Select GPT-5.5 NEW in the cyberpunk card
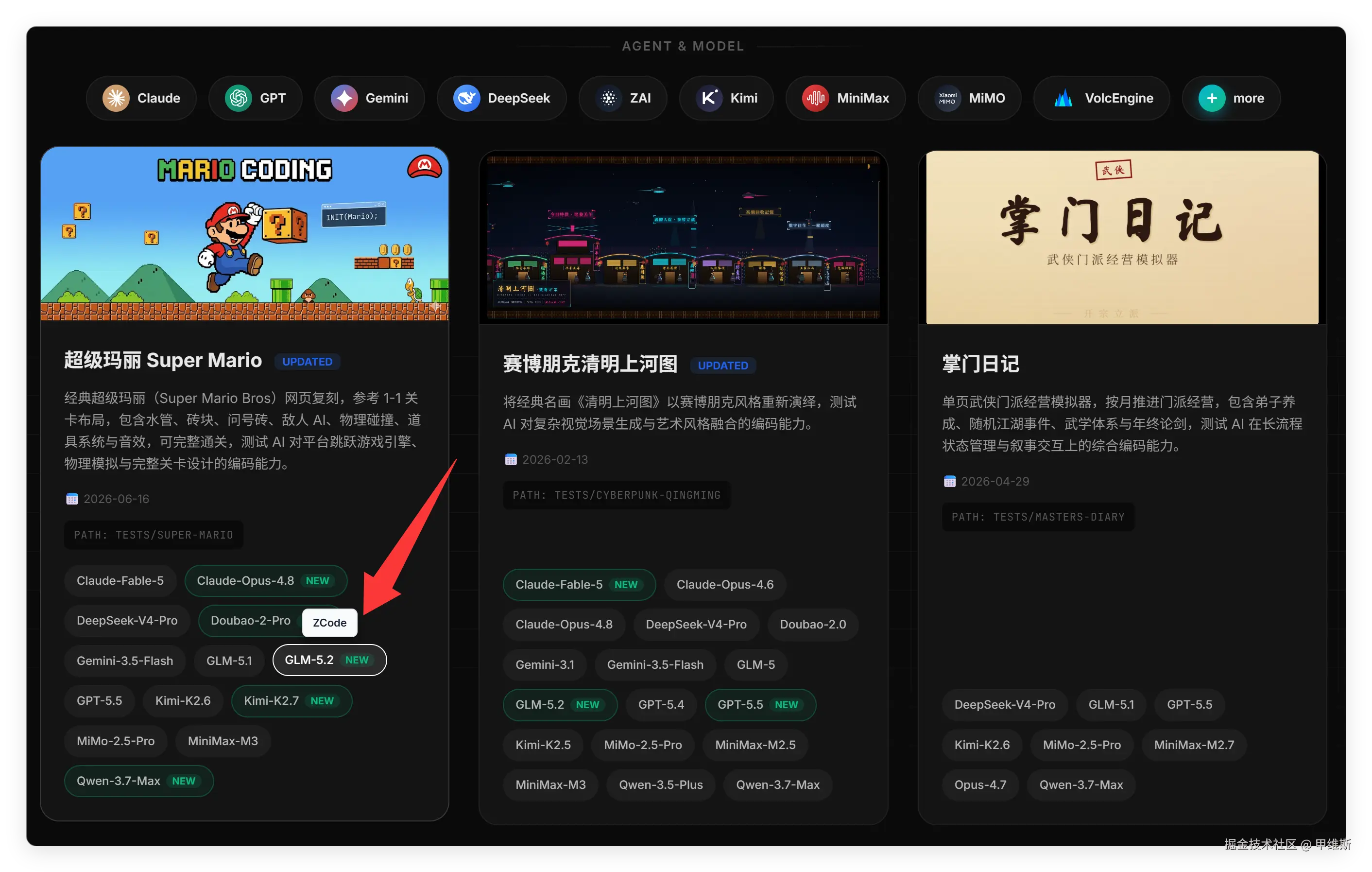Screen dimensions: 1372x872 coord(760,705)
